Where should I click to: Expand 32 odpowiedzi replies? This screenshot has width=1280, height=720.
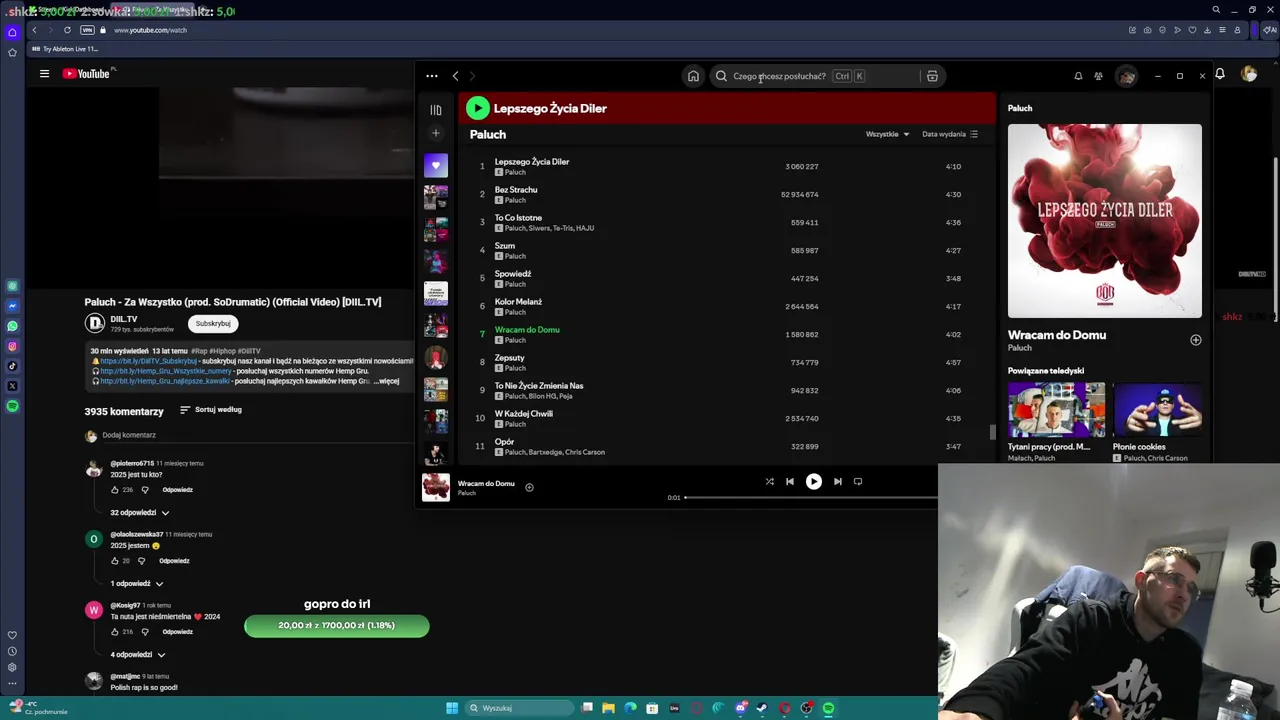[140, 512]
